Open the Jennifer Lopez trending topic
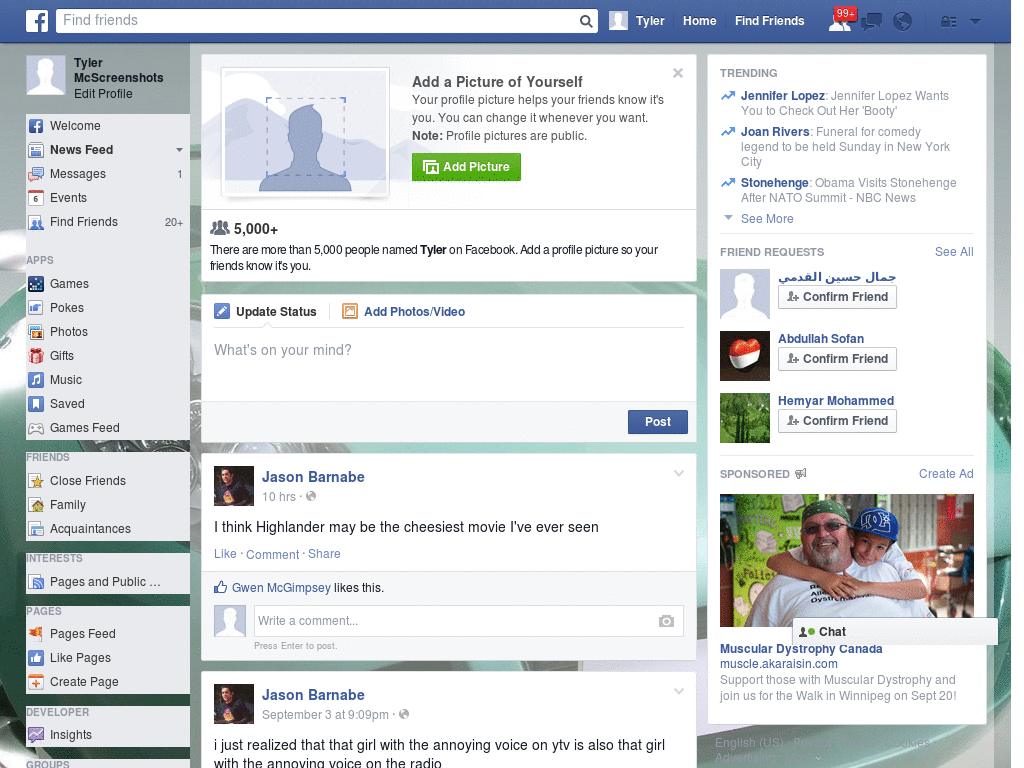 pos(782,96)
